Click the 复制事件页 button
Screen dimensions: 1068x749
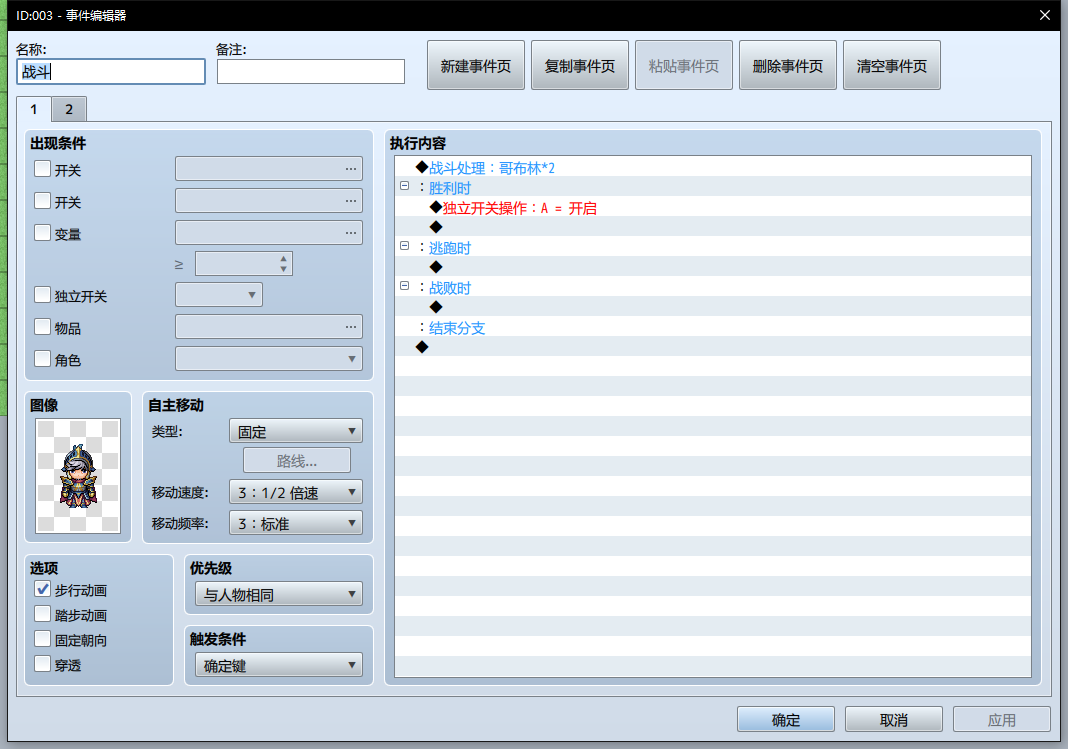coord(580,65)
